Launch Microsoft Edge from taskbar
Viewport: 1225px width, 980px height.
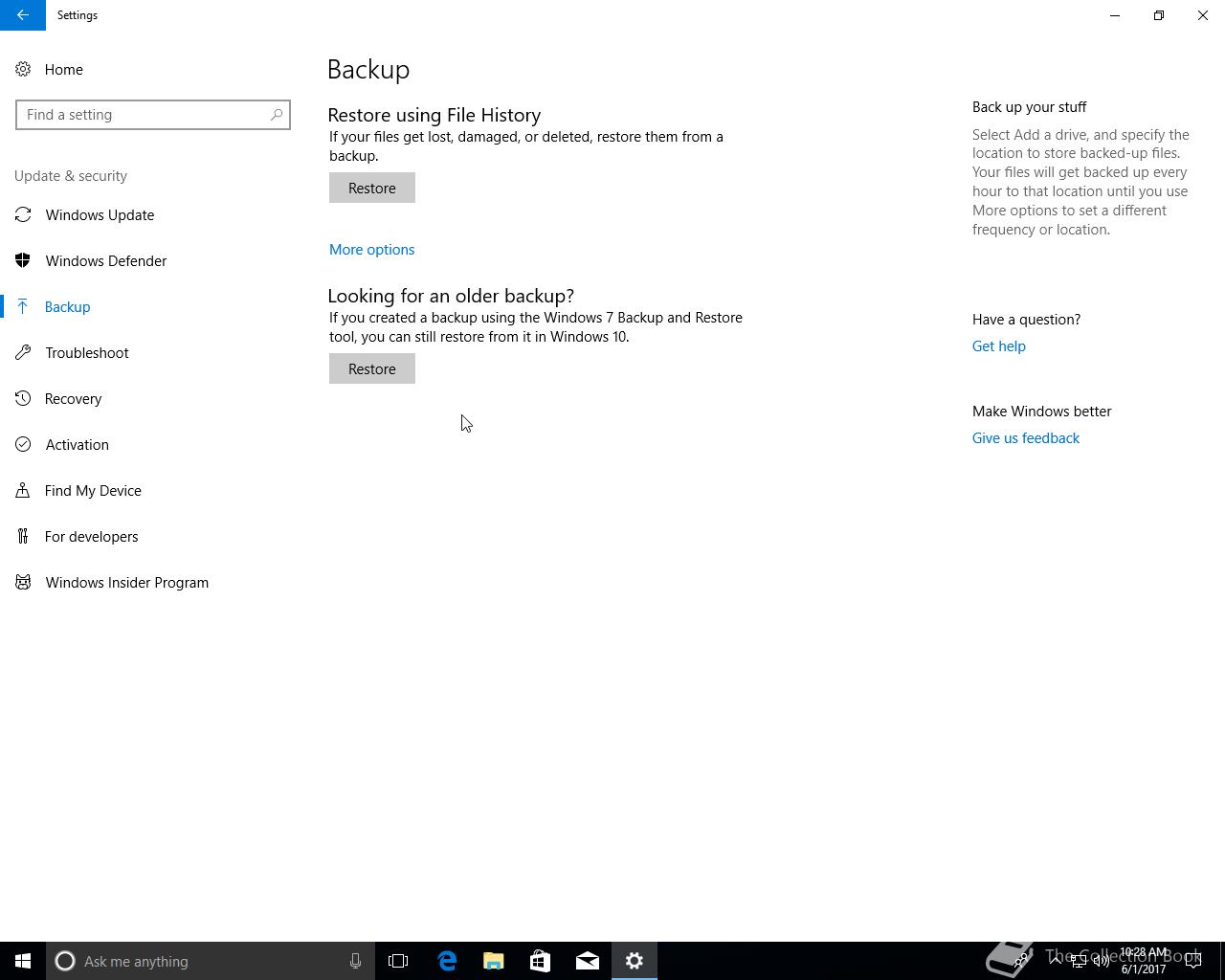pos(447,961)
